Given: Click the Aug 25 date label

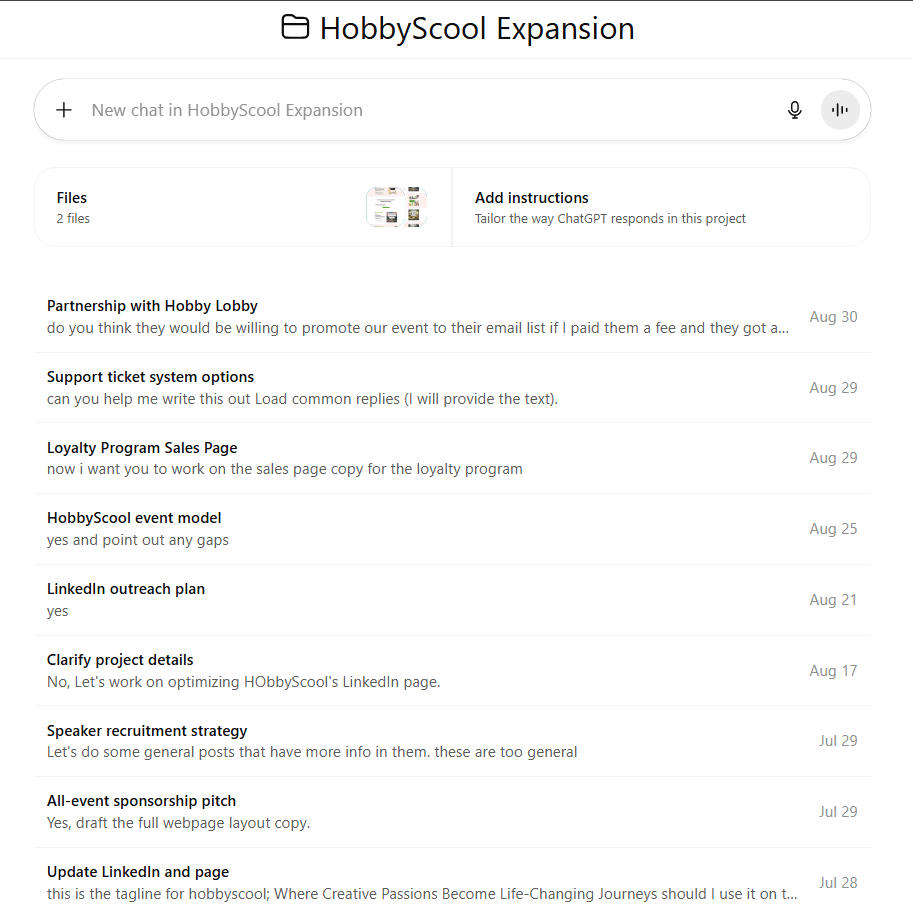Looking at the screenshot, I should tap(833, 529).
